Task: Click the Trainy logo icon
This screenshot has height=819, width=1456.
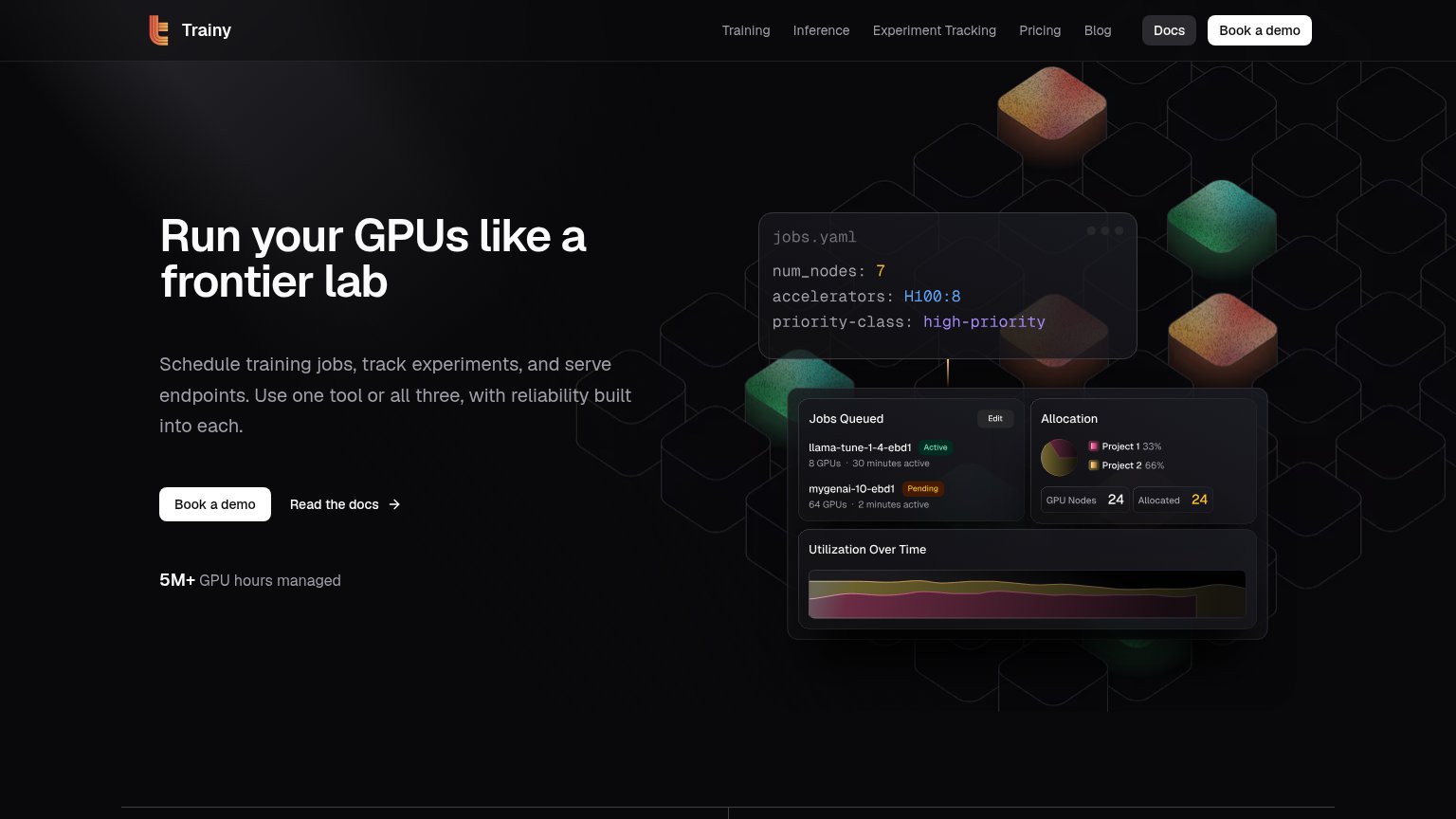Action: tap(159, 30)
